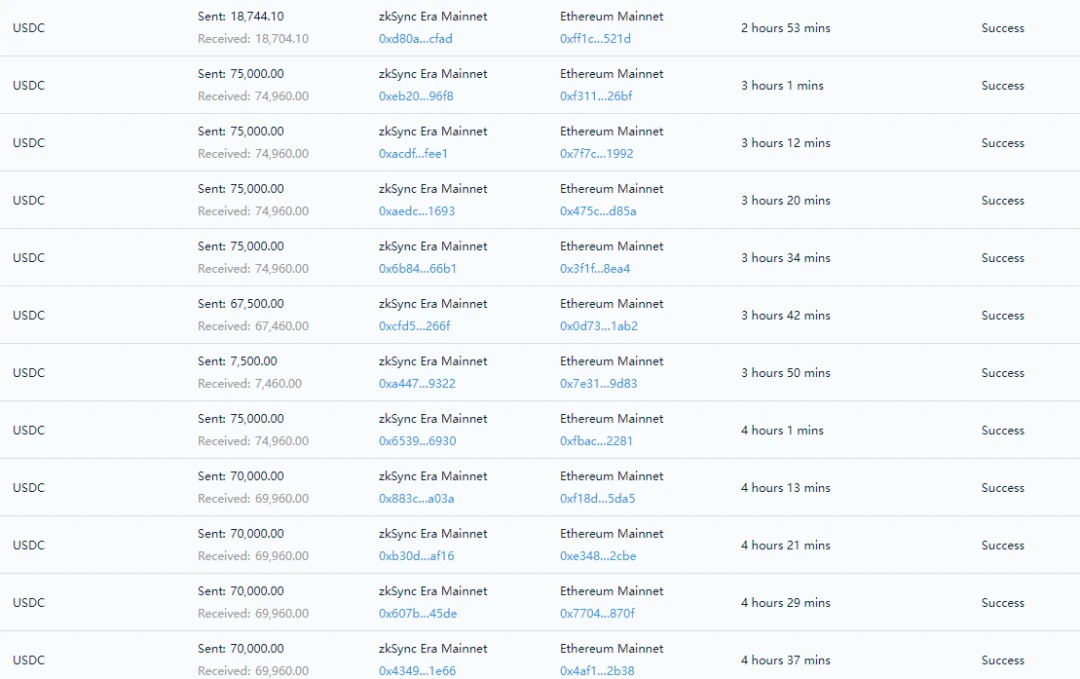Open Ethereum hash 0x7f7c...1992
Screen dimensions: 1080x679
click(x=596, y=154)
